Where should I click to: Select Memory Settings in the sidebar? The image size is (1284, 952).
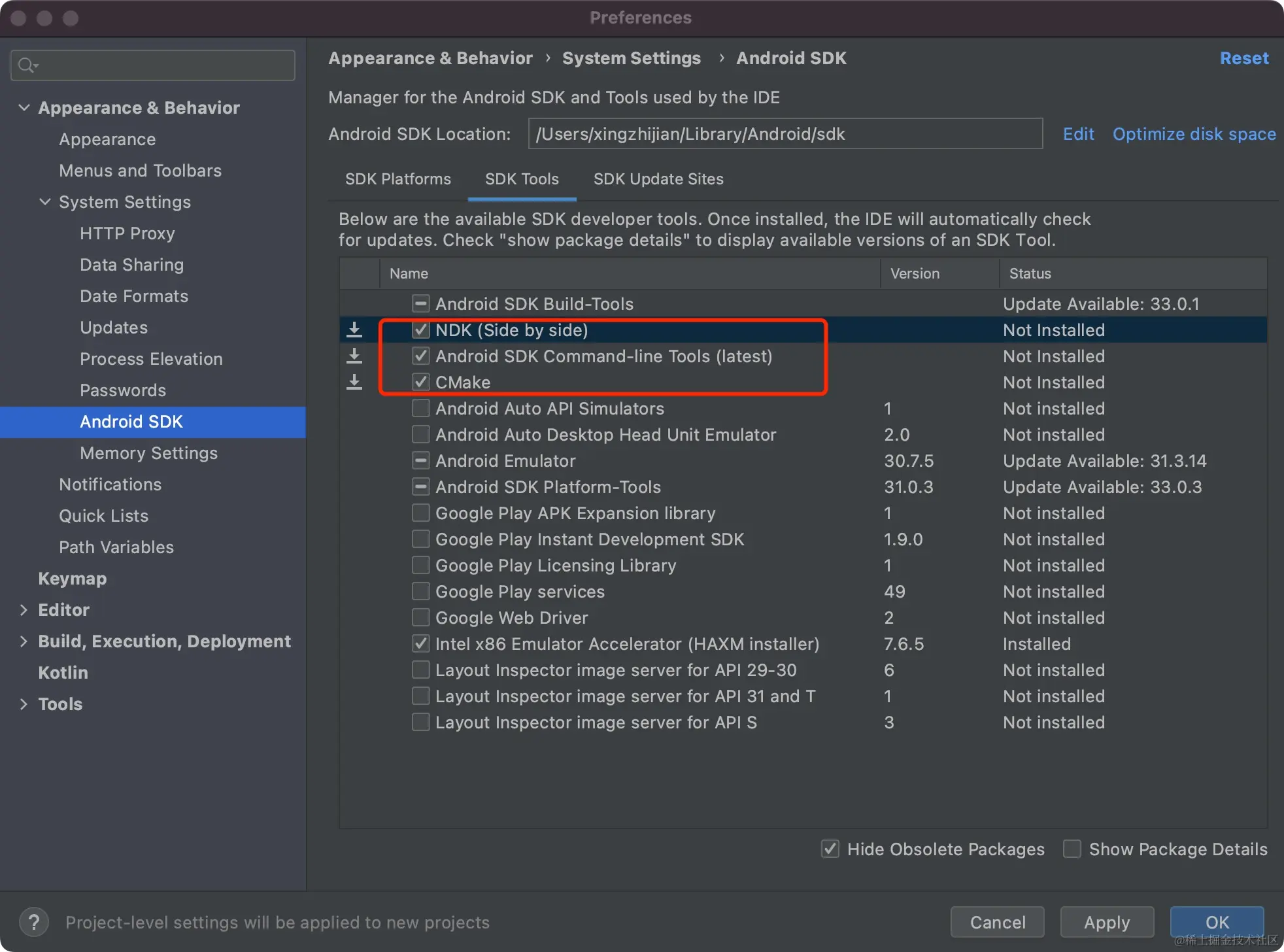click(148, 452)
